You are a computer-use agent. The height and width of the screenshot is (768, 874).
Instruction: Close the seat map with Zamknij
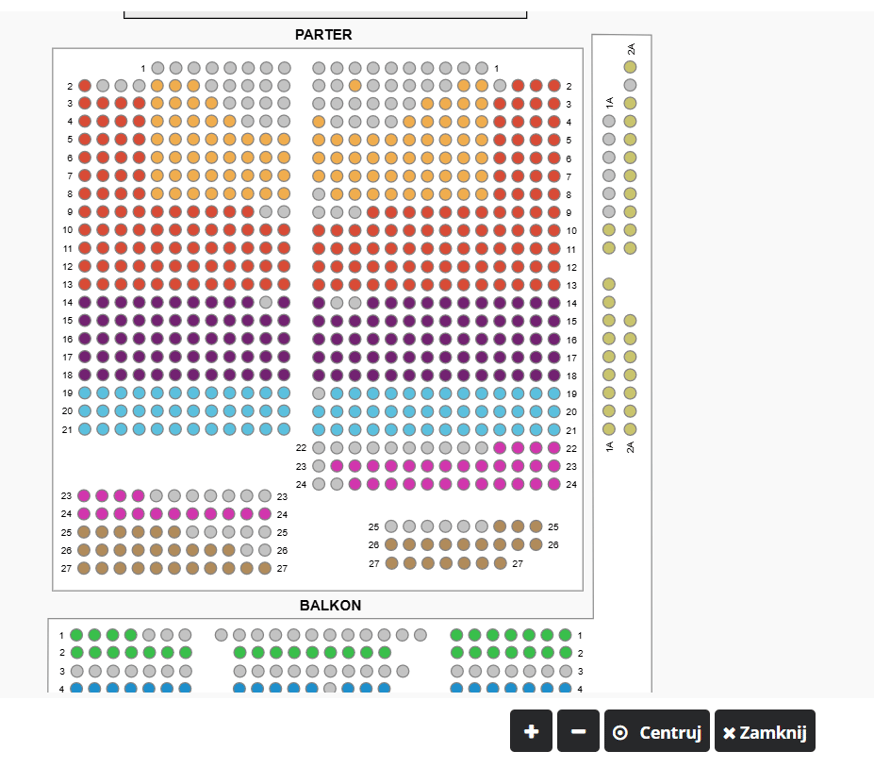[x=765, y=731]
